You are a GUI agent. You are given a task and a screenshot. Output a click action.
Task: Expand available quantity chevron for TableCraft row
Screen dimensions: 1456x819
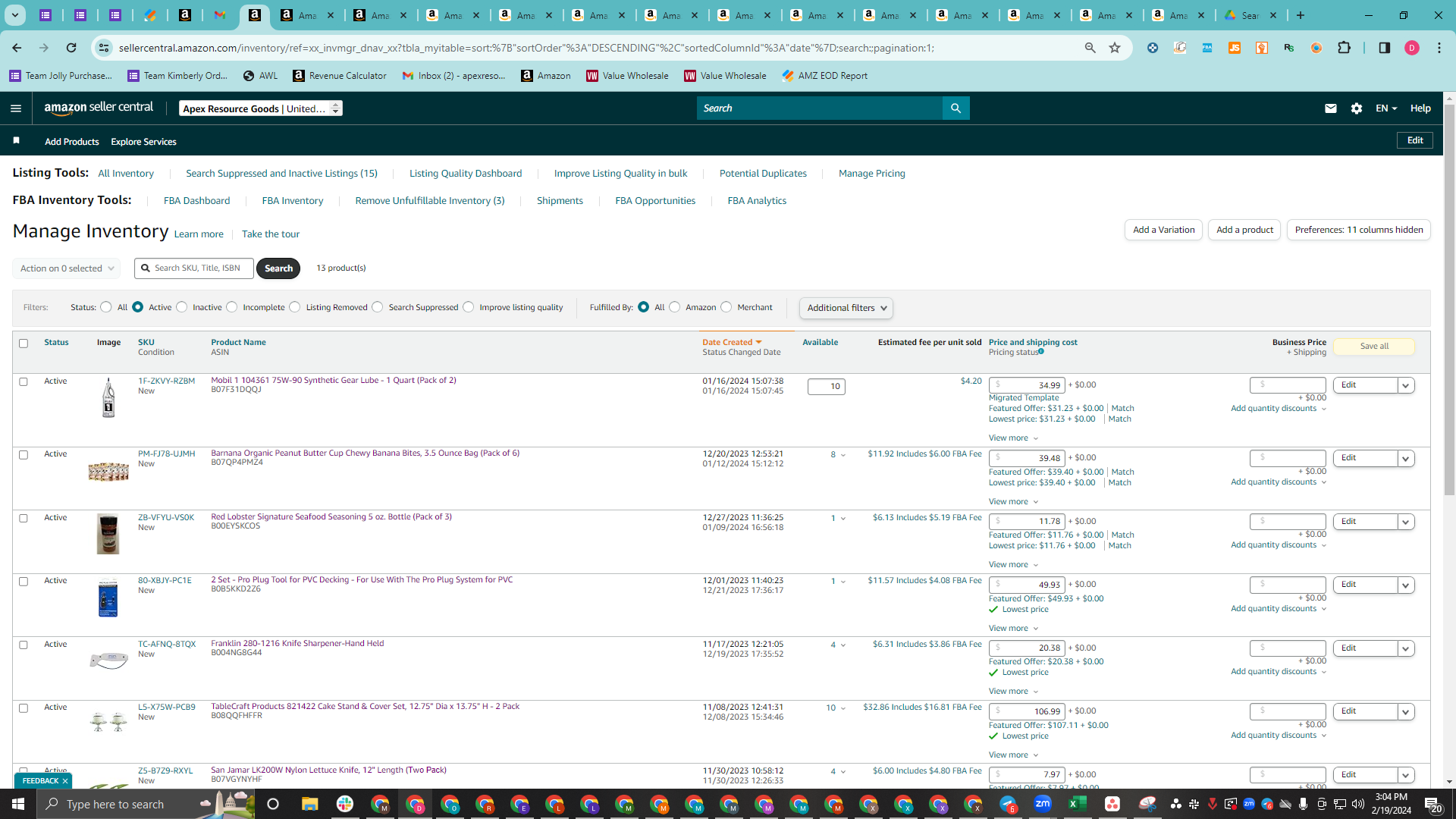[x=843, y=708]
